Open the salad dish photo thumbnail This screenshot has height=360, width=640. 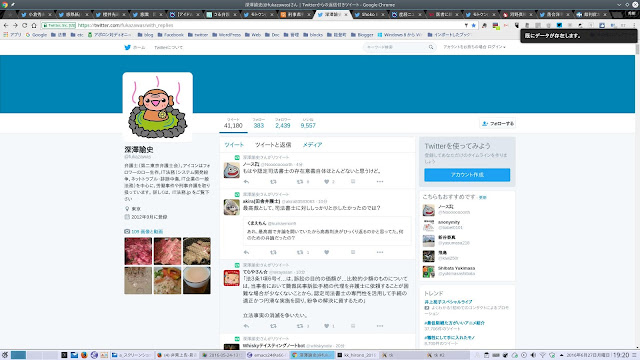tap(167, 280)
